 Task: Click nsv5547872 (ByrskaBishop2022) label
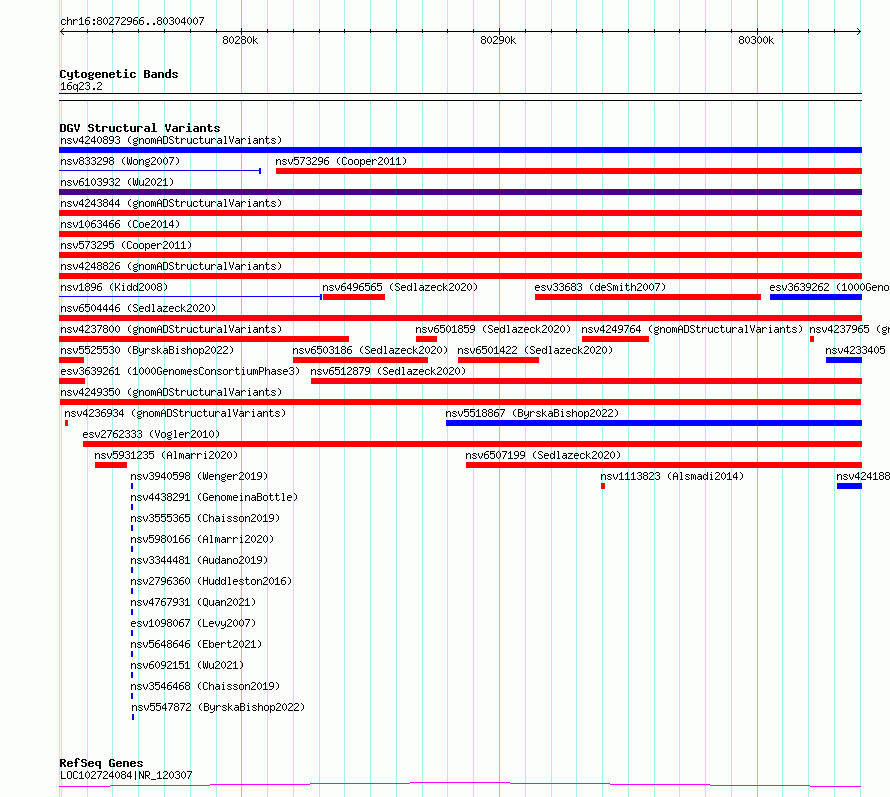click(218, 707)
